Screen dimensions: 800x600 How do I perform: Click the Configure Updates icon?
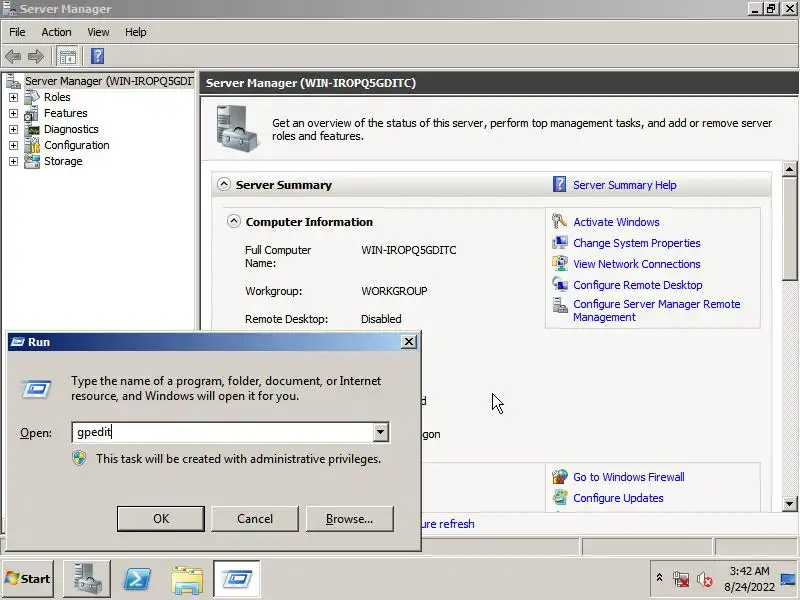(x=560, y=497)
